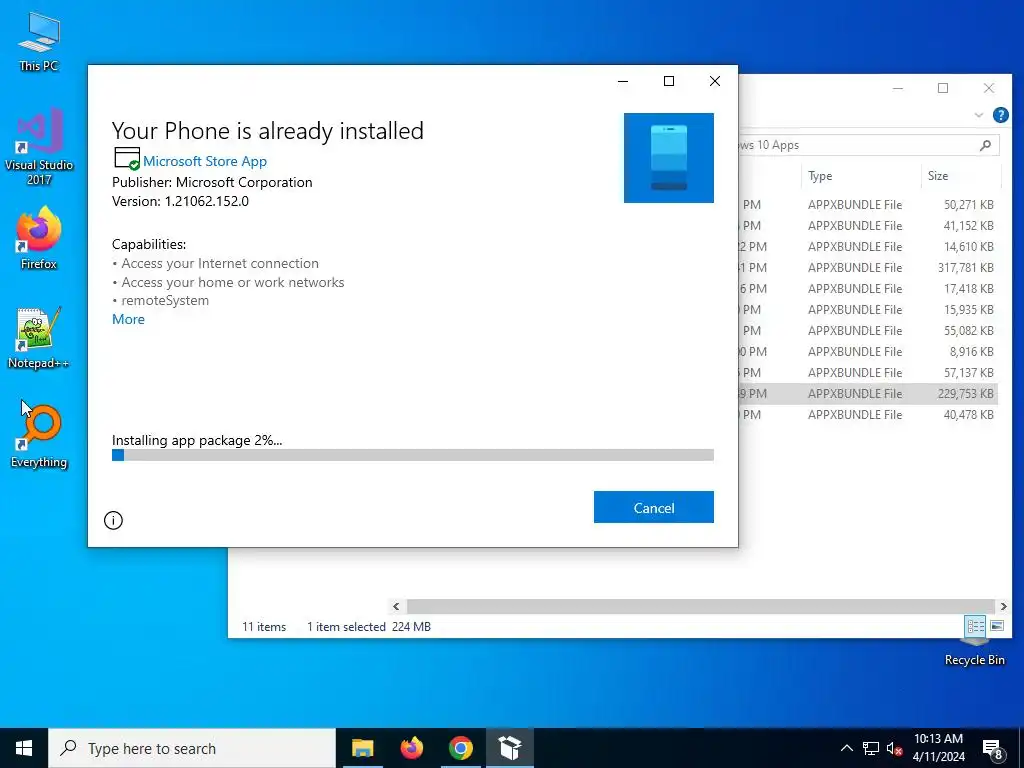Screen dimensions: 1024x768
Task: Close the App Installer window
Action: (715, 81)
